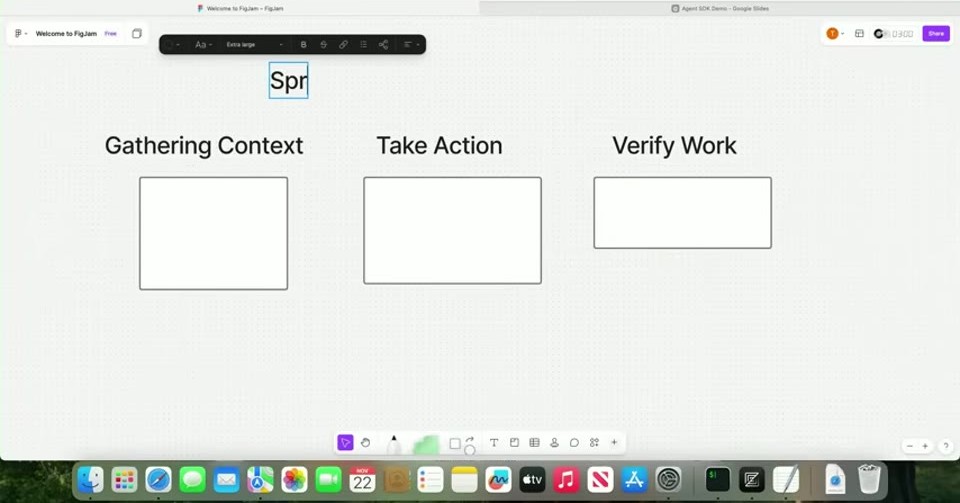960x503 pixels.
Task: Toggle strikethrough text formatting
Action: click(323, 45)
